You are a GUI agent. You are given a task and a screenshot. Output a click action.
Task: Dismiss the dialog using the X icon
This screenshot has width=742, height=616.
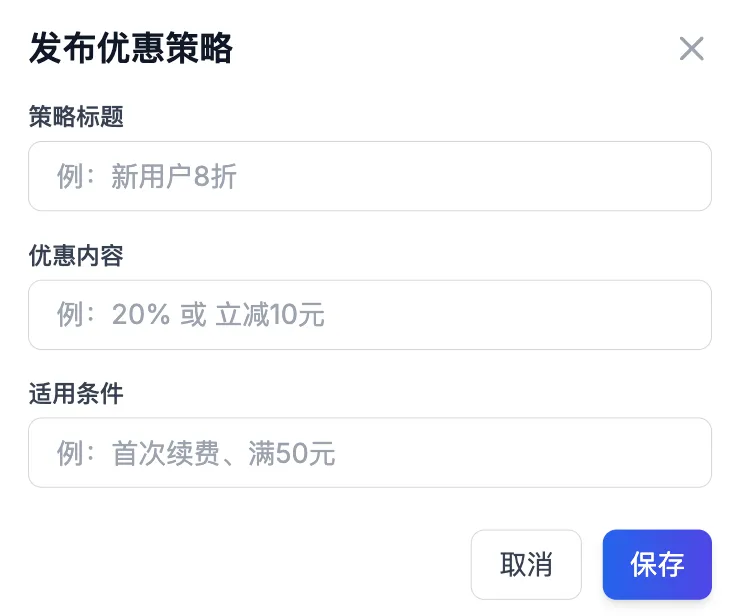691,49
